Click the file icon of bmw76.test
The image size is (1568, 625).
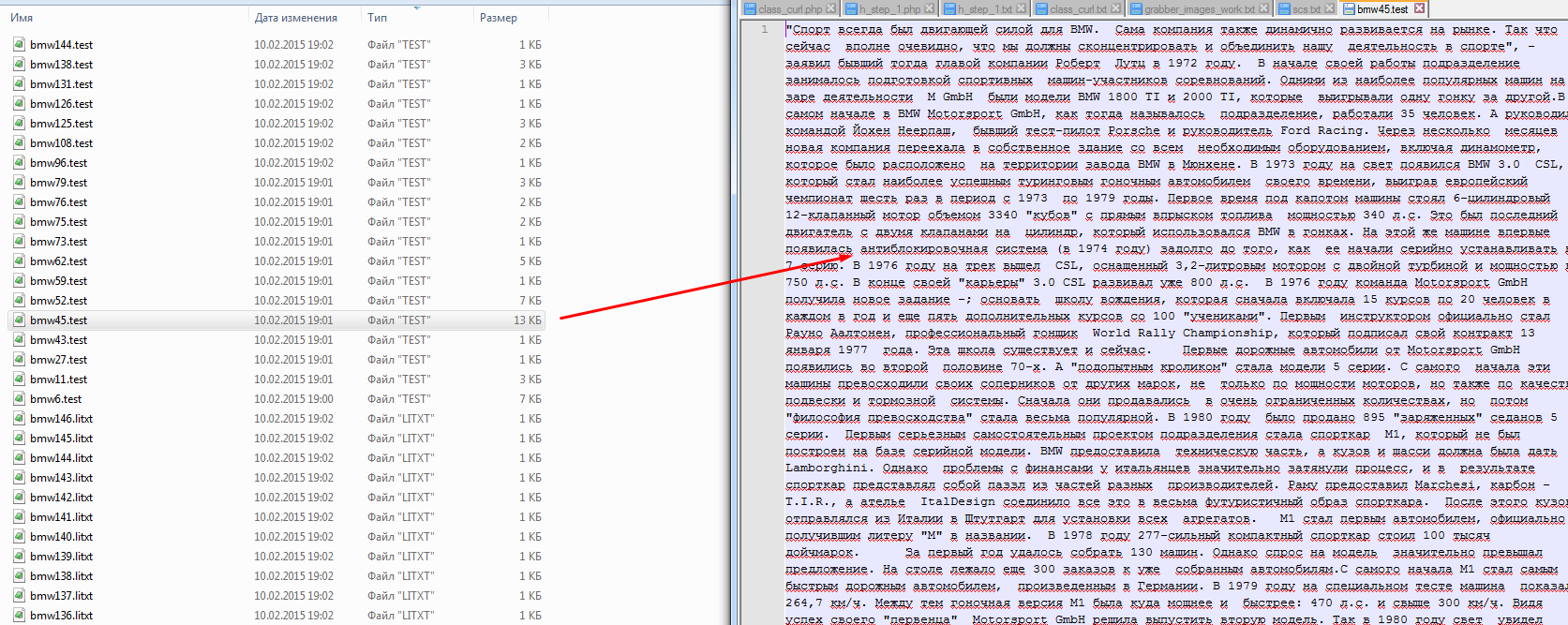coord(19,201)
